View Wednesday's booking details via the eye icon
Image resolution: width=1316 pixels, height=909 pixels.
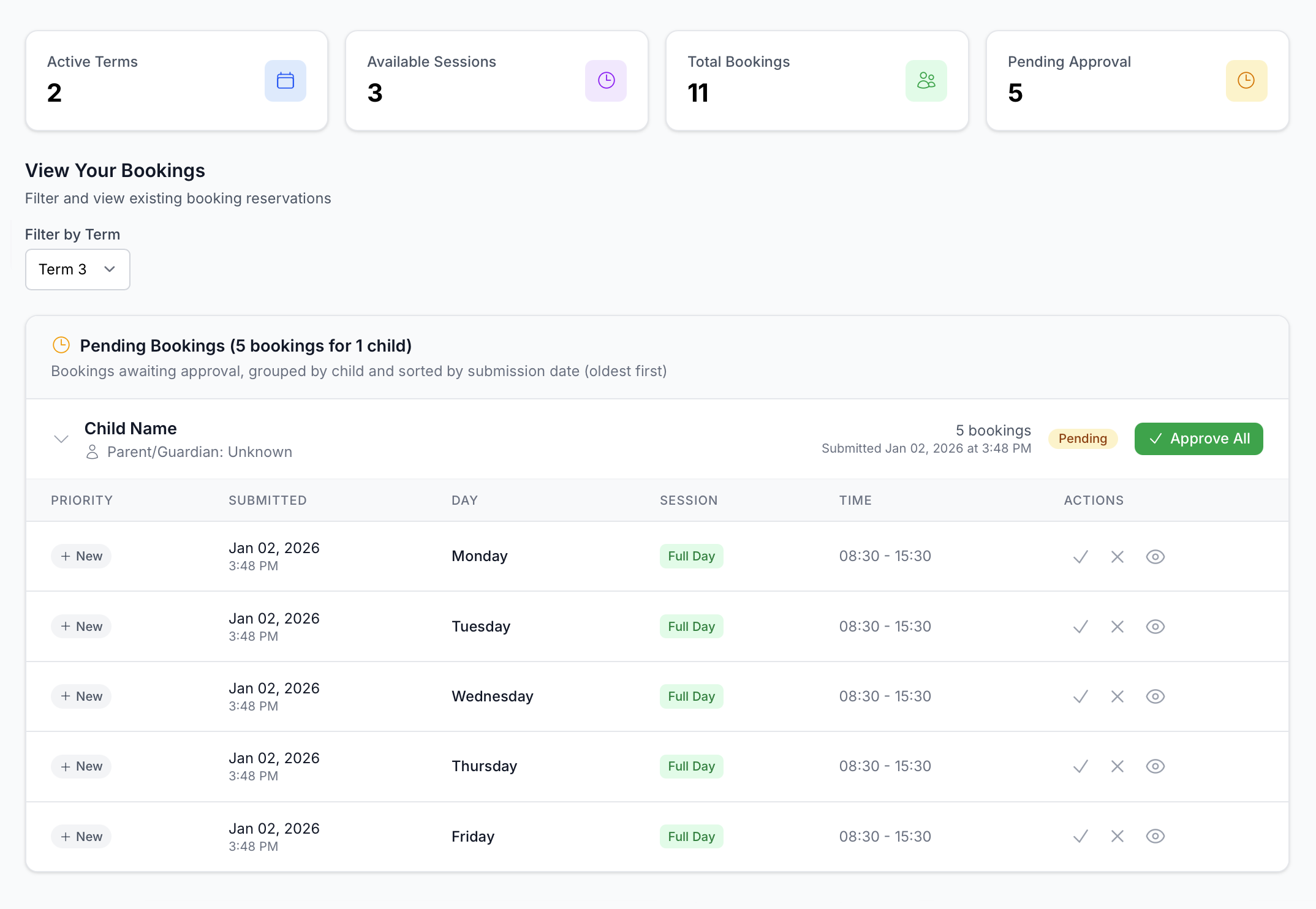coord(1155,696)
